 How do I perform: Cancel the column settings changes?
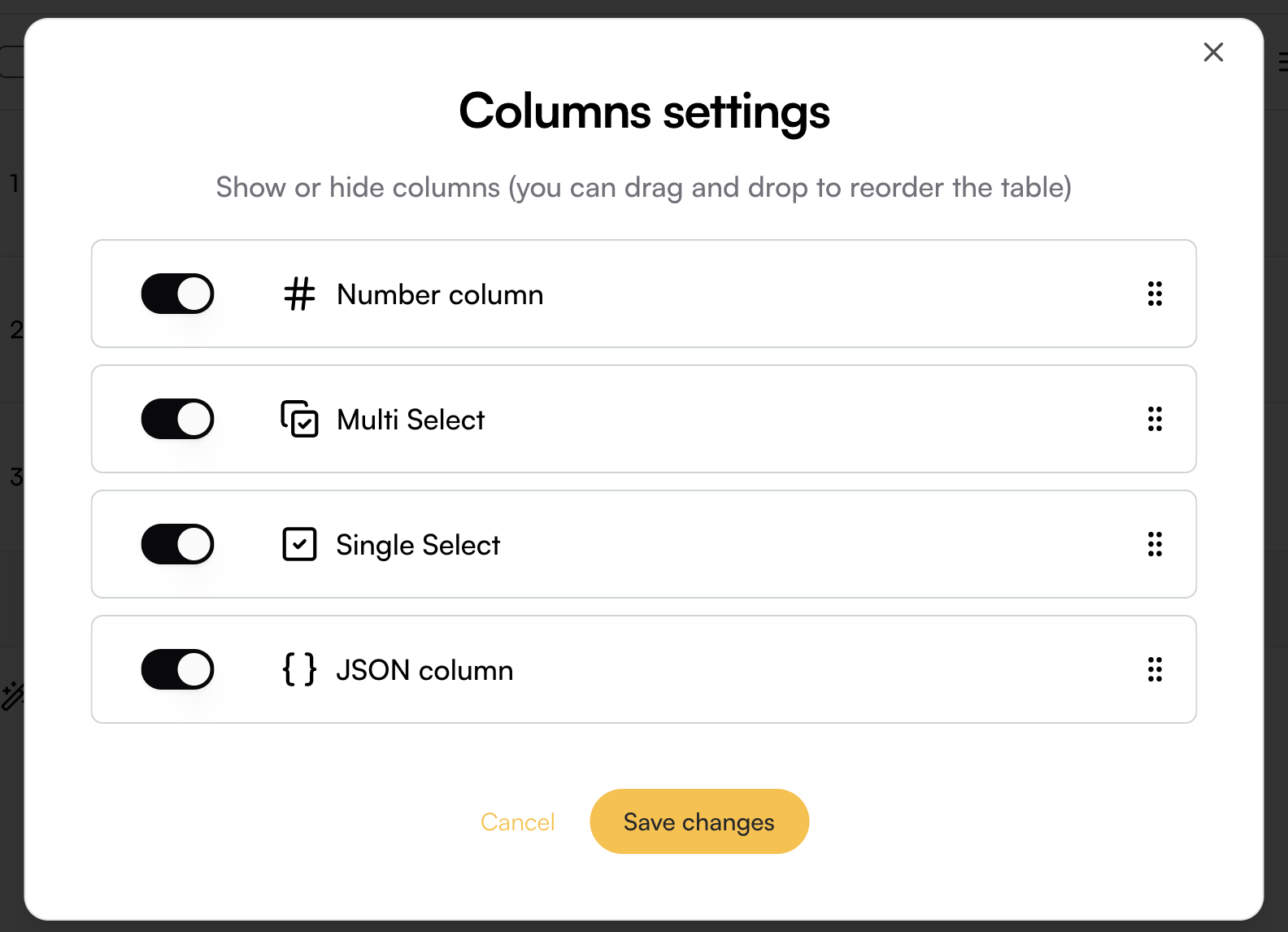point(518,822)
